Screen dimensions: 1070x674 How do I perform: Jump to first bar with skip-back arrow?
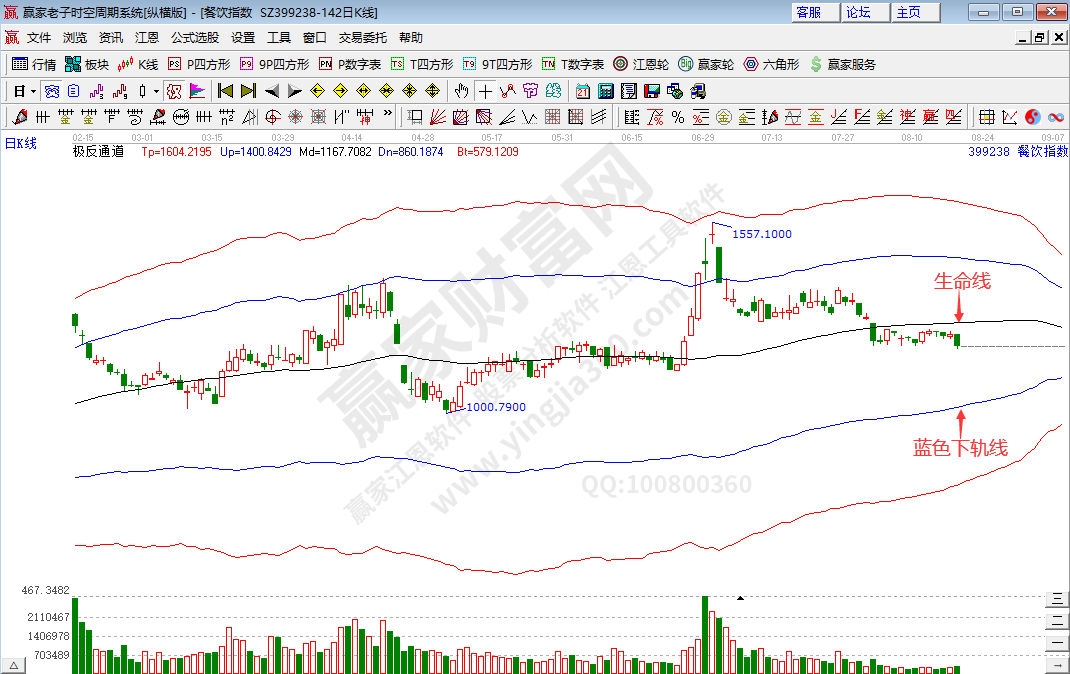[225, 91]
